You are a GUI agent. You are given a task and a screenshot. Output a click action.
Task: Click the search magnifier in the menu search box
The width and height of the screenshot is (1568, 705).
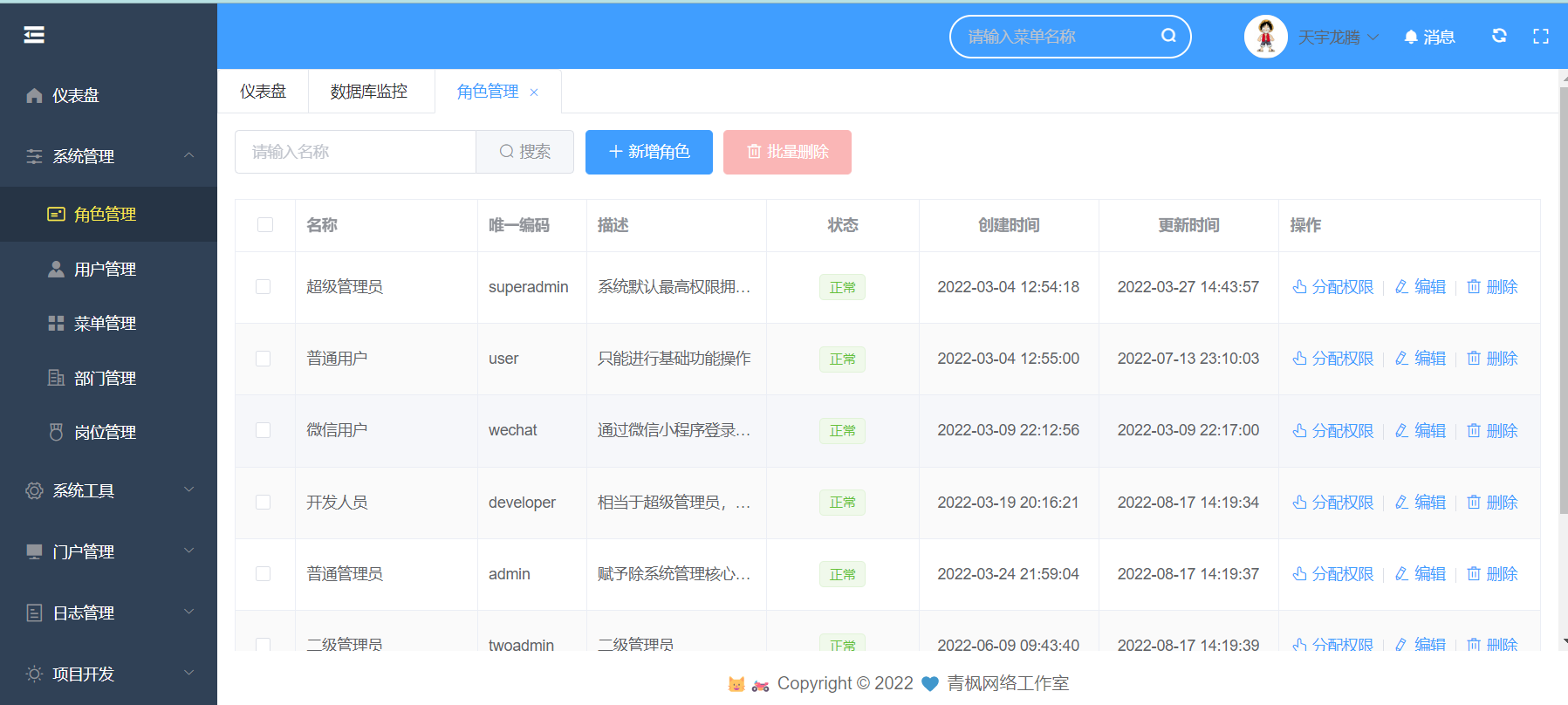1168,36
